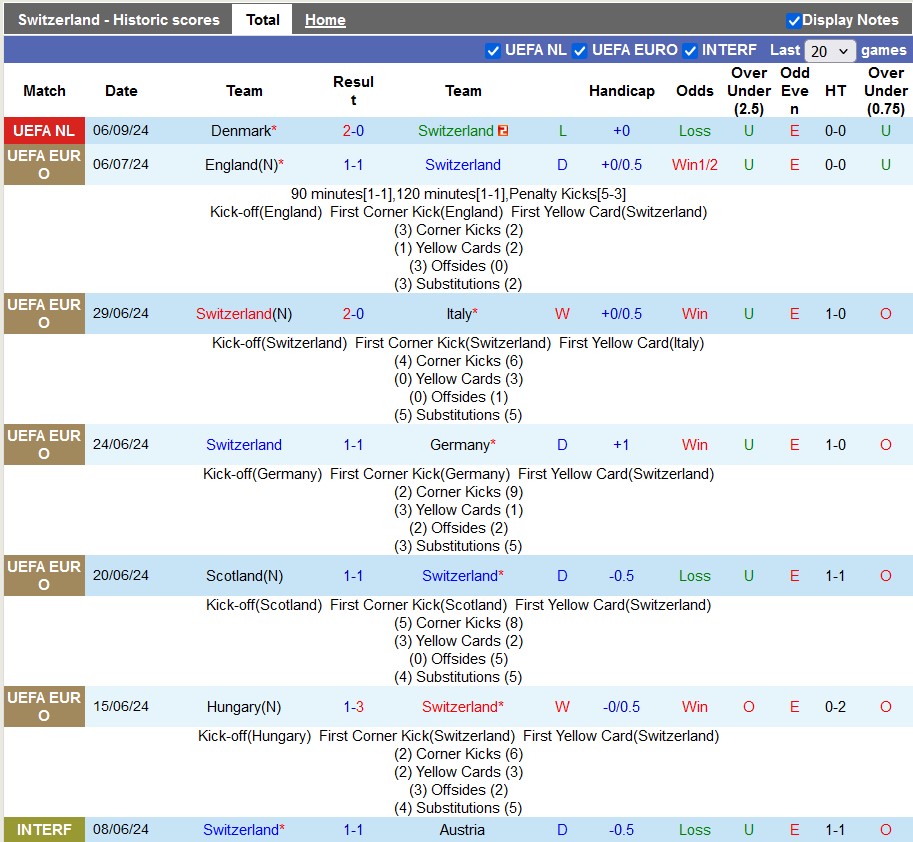Viewport: 913px width, 842px height.
Task: Open Denmark team link in first row
Action: (x=240, y=131)
